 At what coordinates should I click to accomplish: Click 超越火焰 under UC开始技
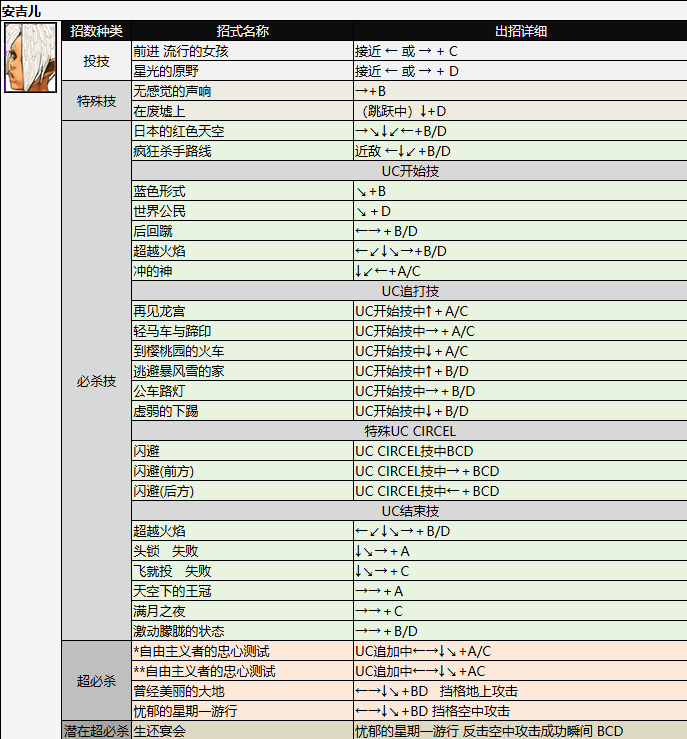coord(159,251)
